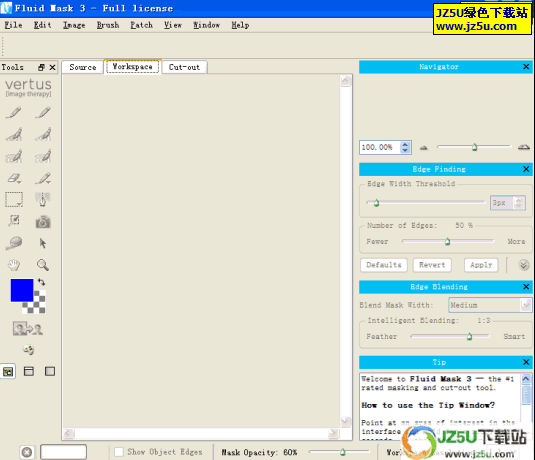Click the empty input field in status bar
The height and width of the screenshot is (460, 535).
pyautogui.click(x=63, y=452)
